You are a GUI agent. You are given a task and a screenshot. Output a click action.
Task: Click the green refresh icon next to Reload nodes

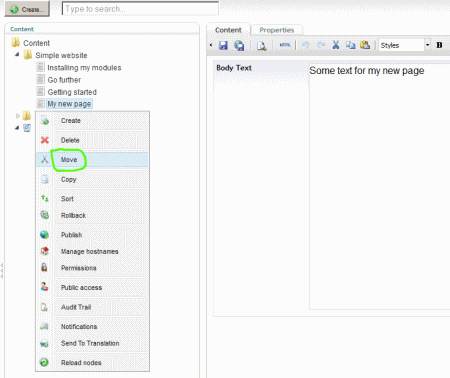44,362
